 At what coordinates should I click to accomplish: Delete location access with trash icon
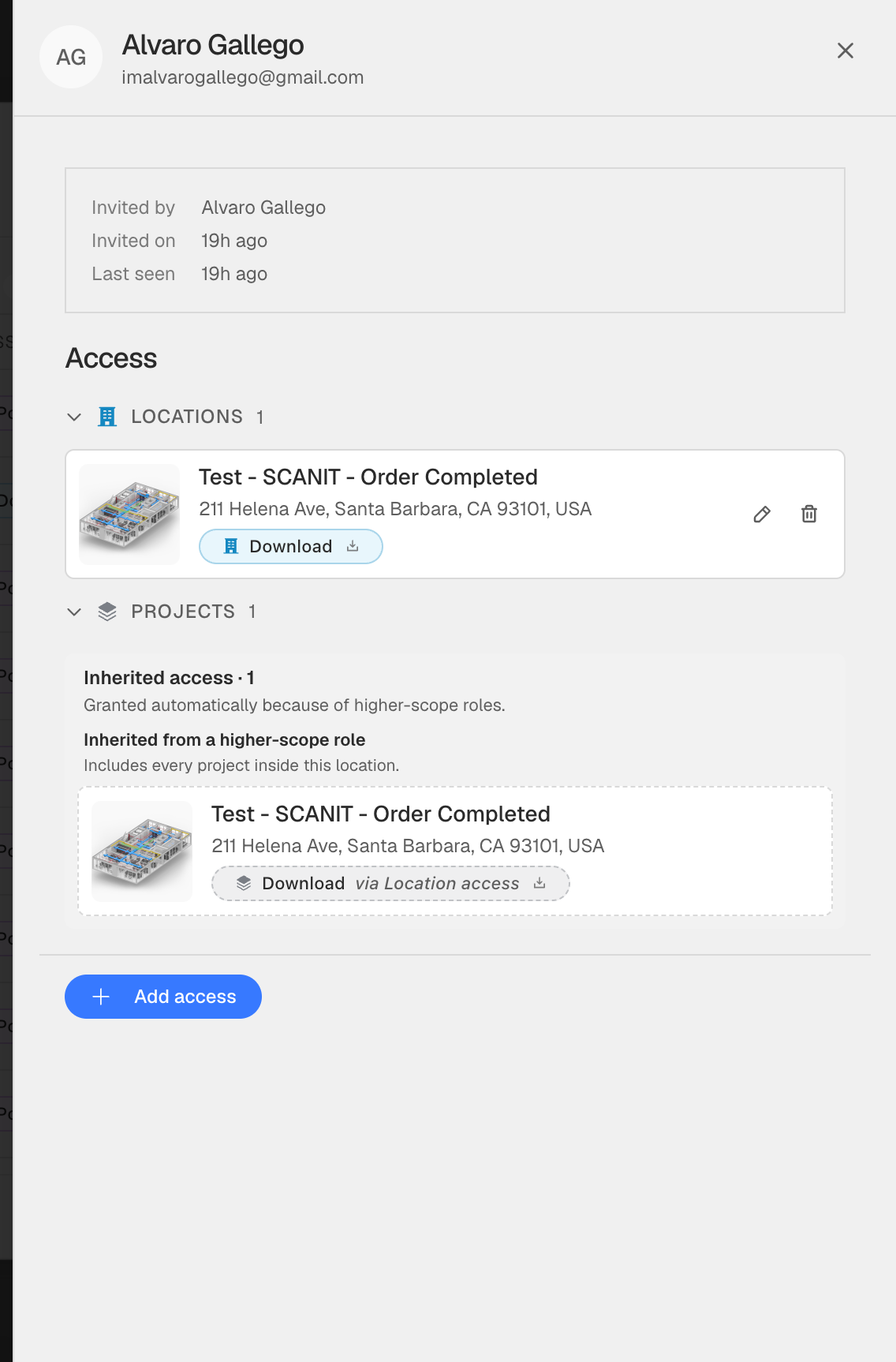tap(809, 514)
